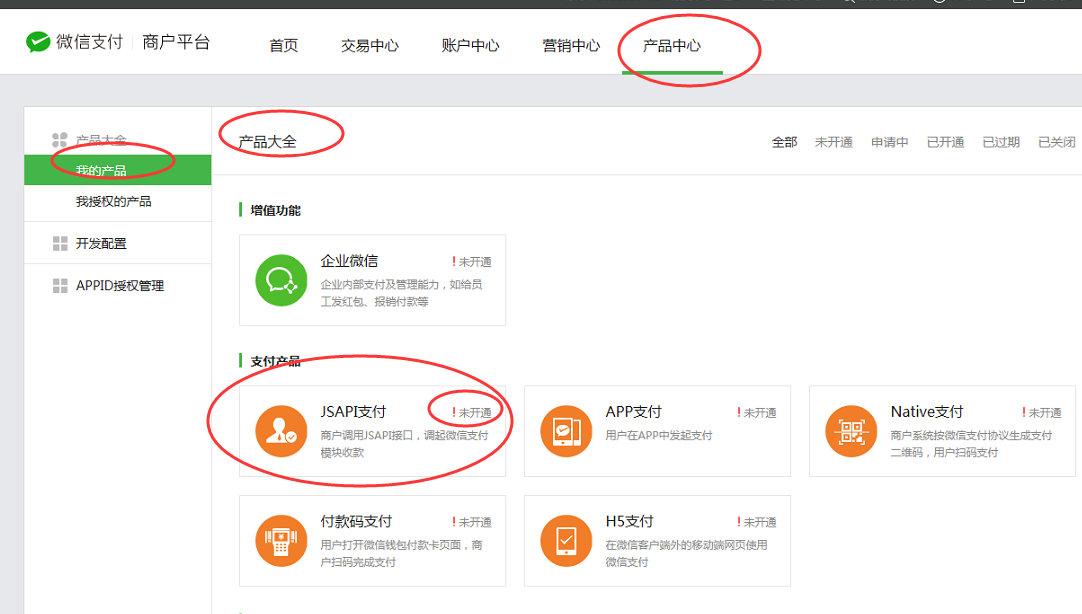
Task: Click 未开通 status on JSAPI支付 card
Action: click(x=472, y=413)
